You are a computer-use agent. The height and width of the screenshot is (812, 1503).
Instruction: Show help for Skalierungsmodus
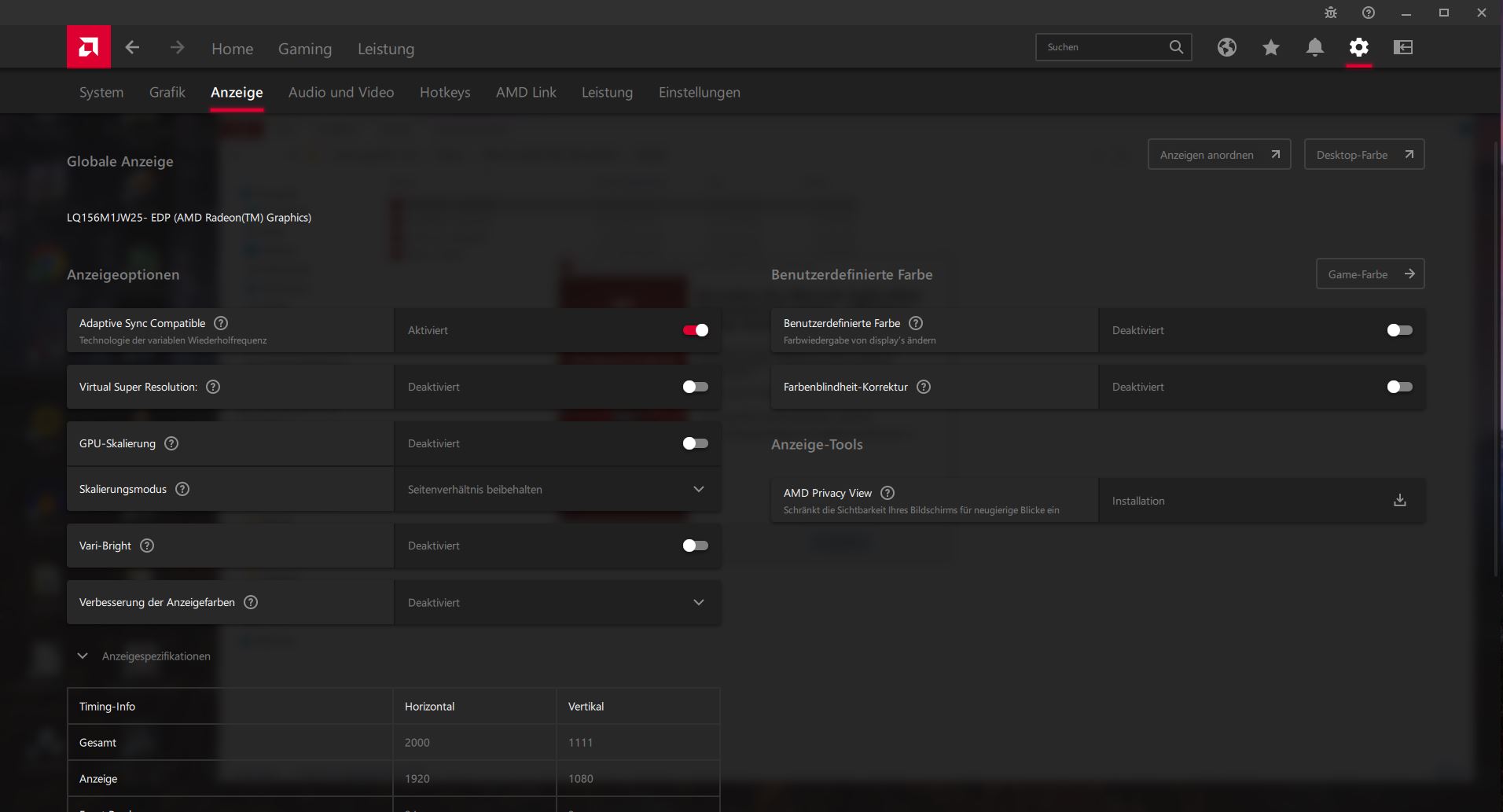pyautogui.click(x=182, y=489)
